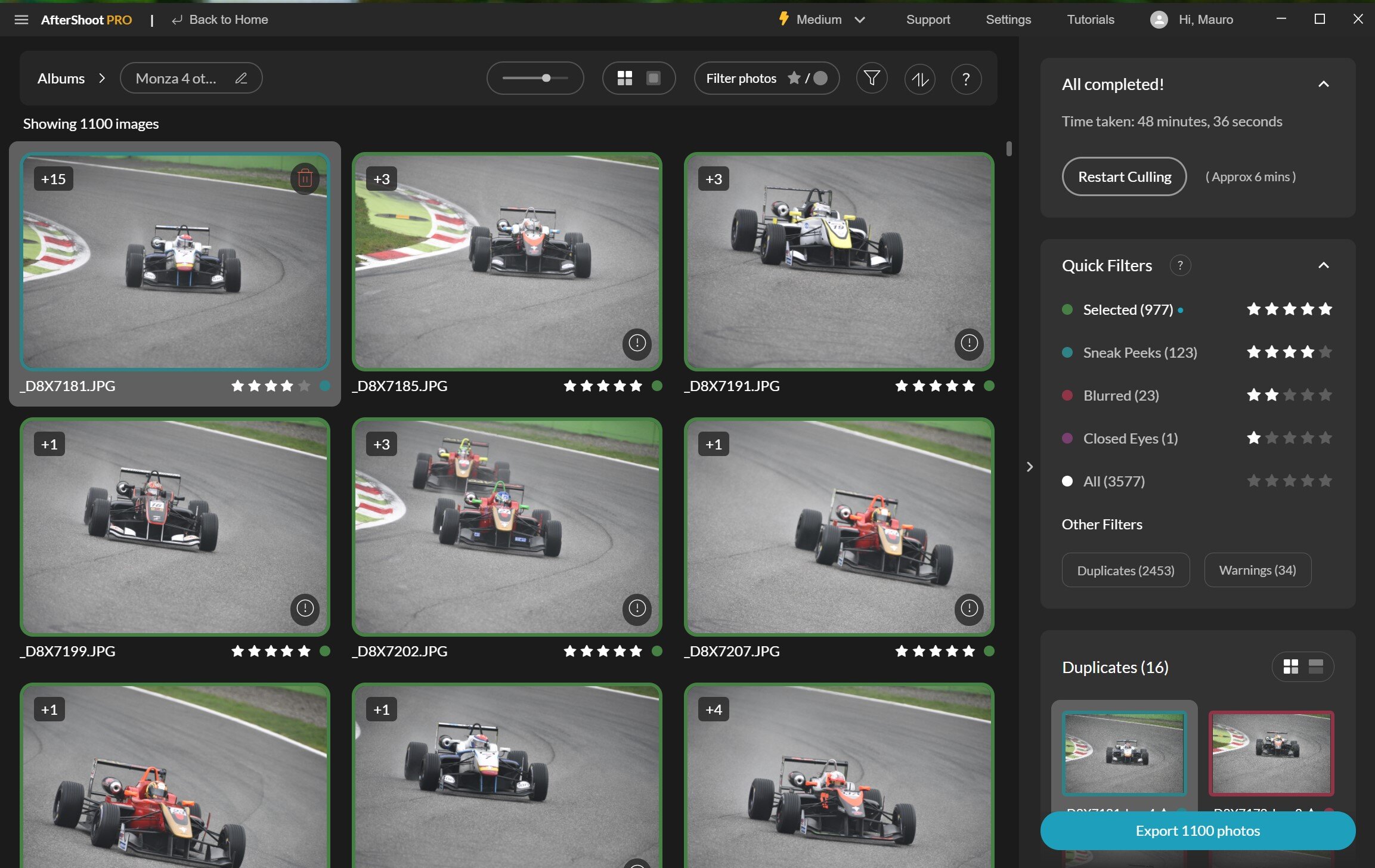Open the toolbar help question mark

tap(966, 79)
